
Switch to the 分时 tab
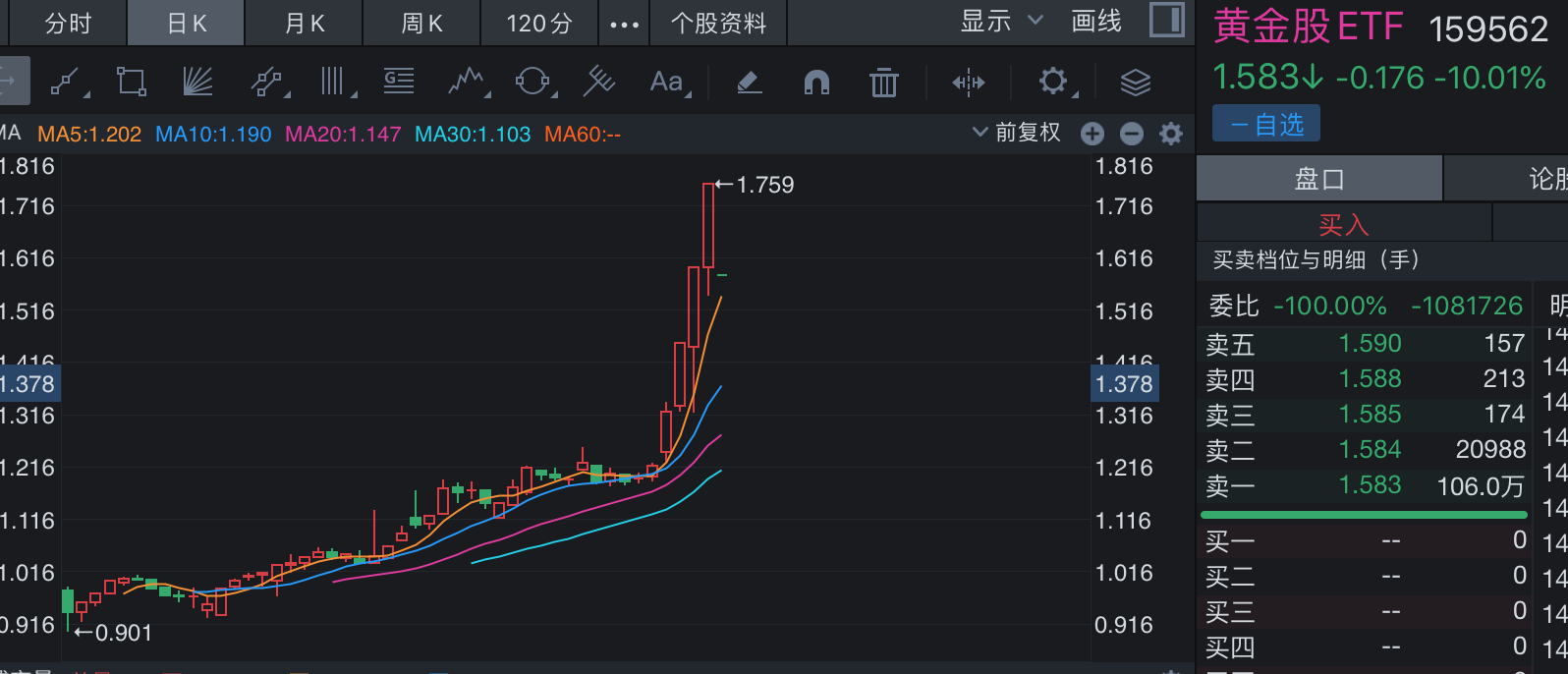pyautogui.click(x=68, y=24)
